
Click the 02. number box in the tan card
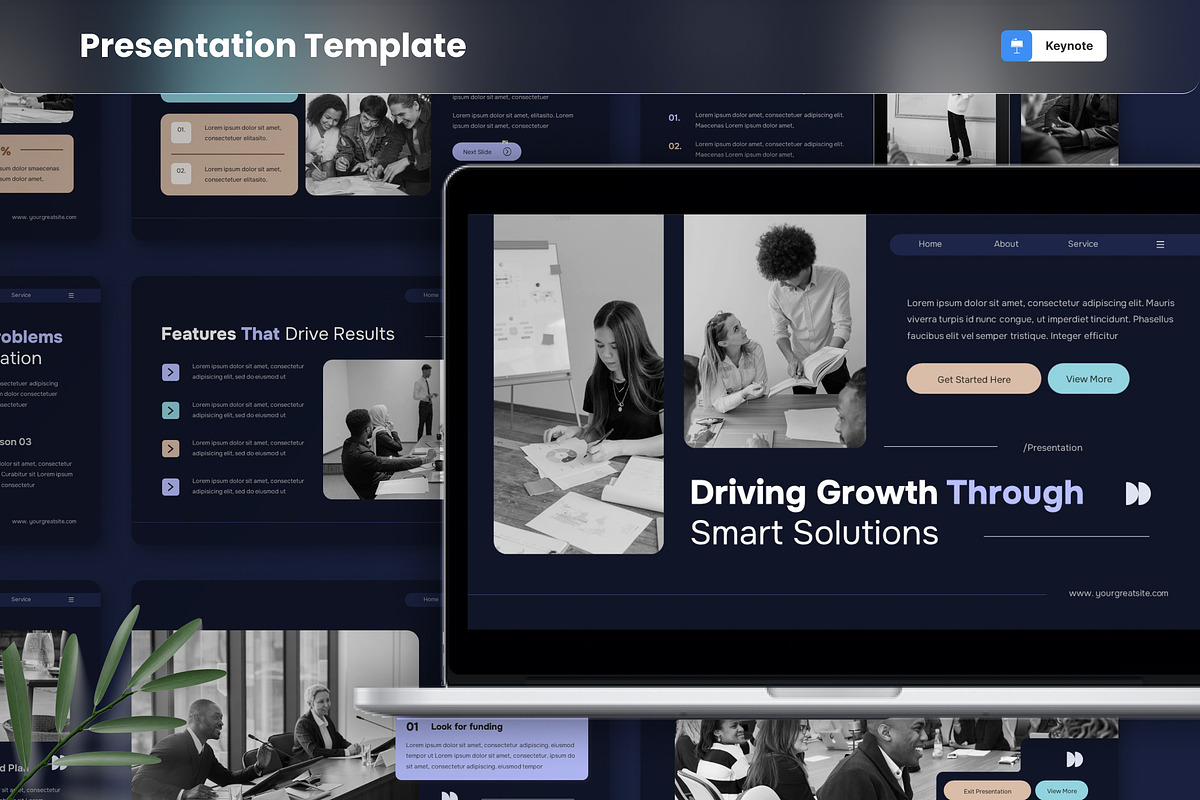tap(181, 174)
